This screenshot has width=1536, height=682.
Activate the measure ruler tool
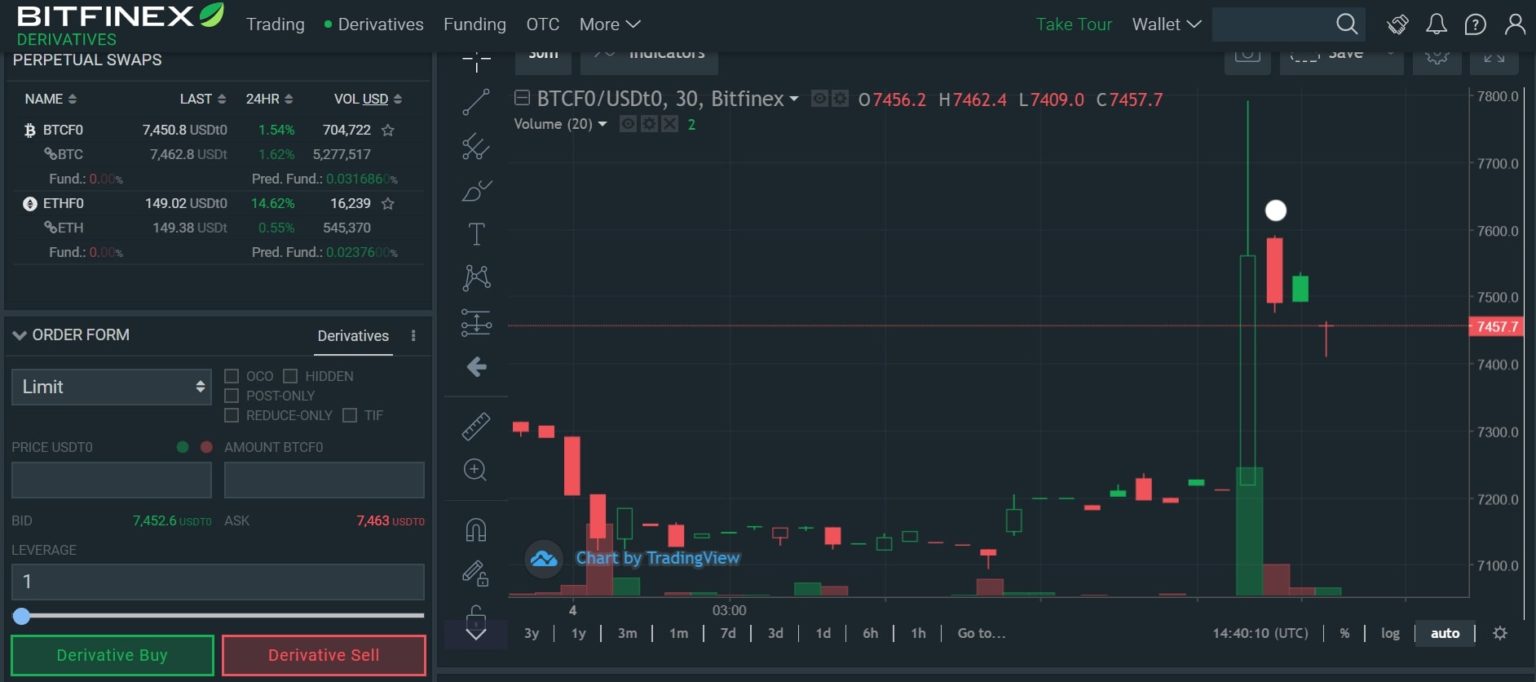coord(476,425)
